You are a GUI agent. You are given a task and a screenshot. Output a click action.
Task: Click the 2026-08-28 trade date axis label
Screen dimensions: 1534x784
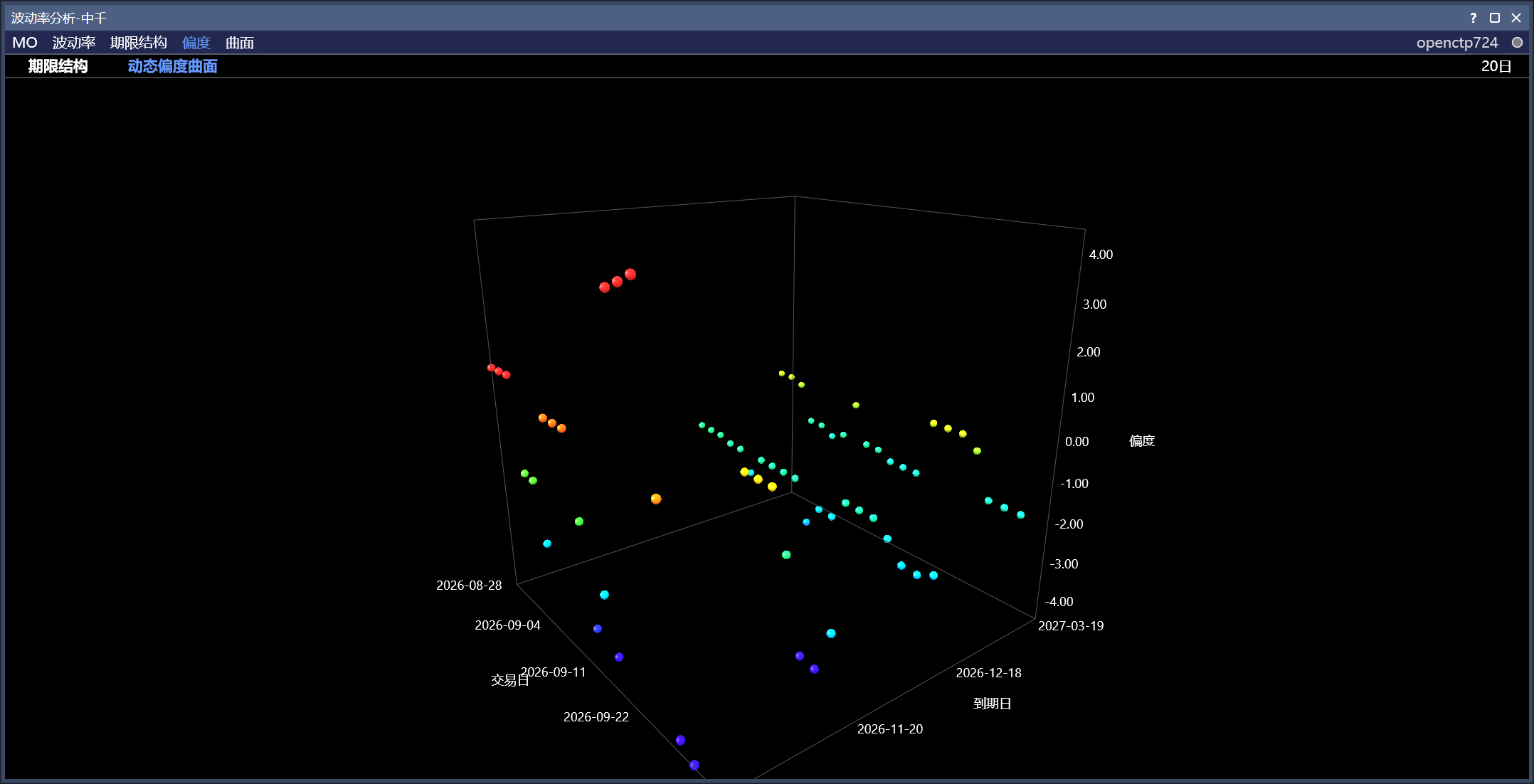click(x=469, y=586)
